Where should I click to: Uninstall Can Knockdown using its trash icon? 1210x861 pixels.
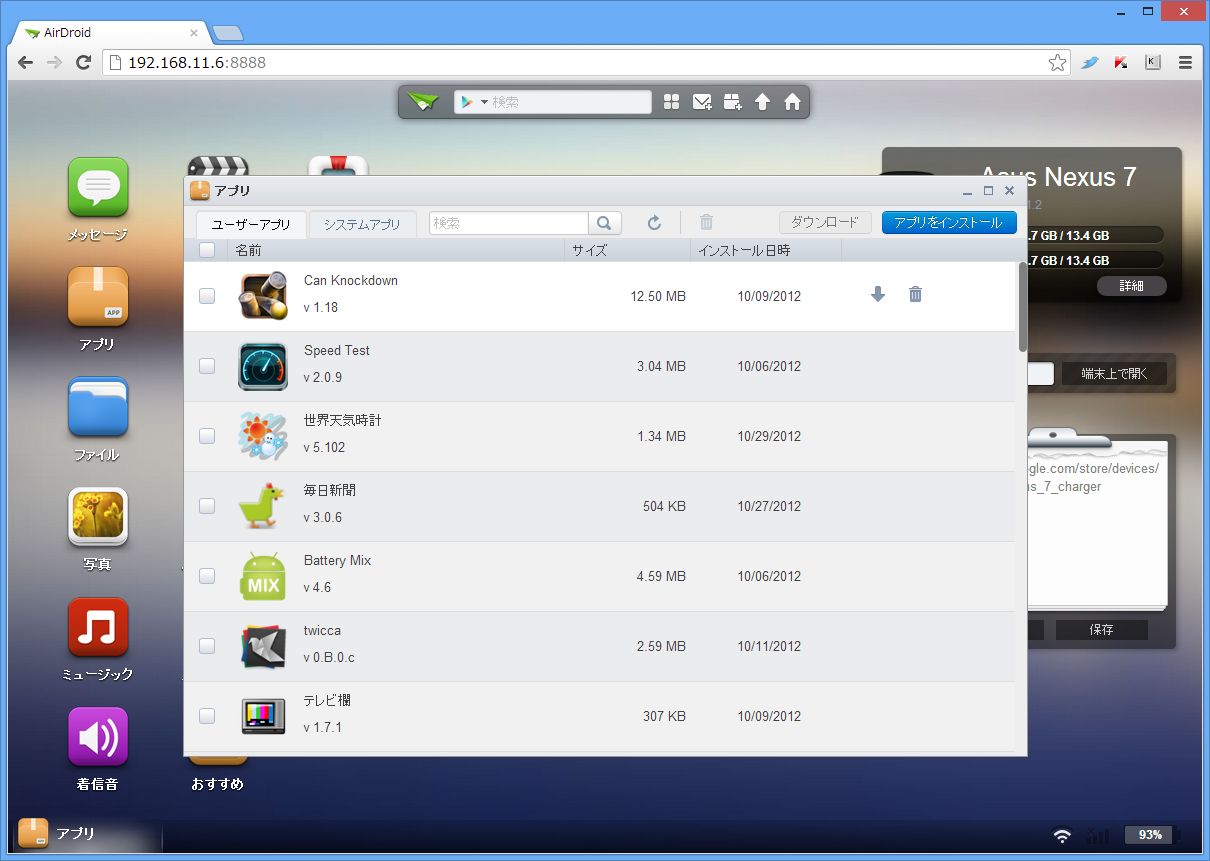915,294
